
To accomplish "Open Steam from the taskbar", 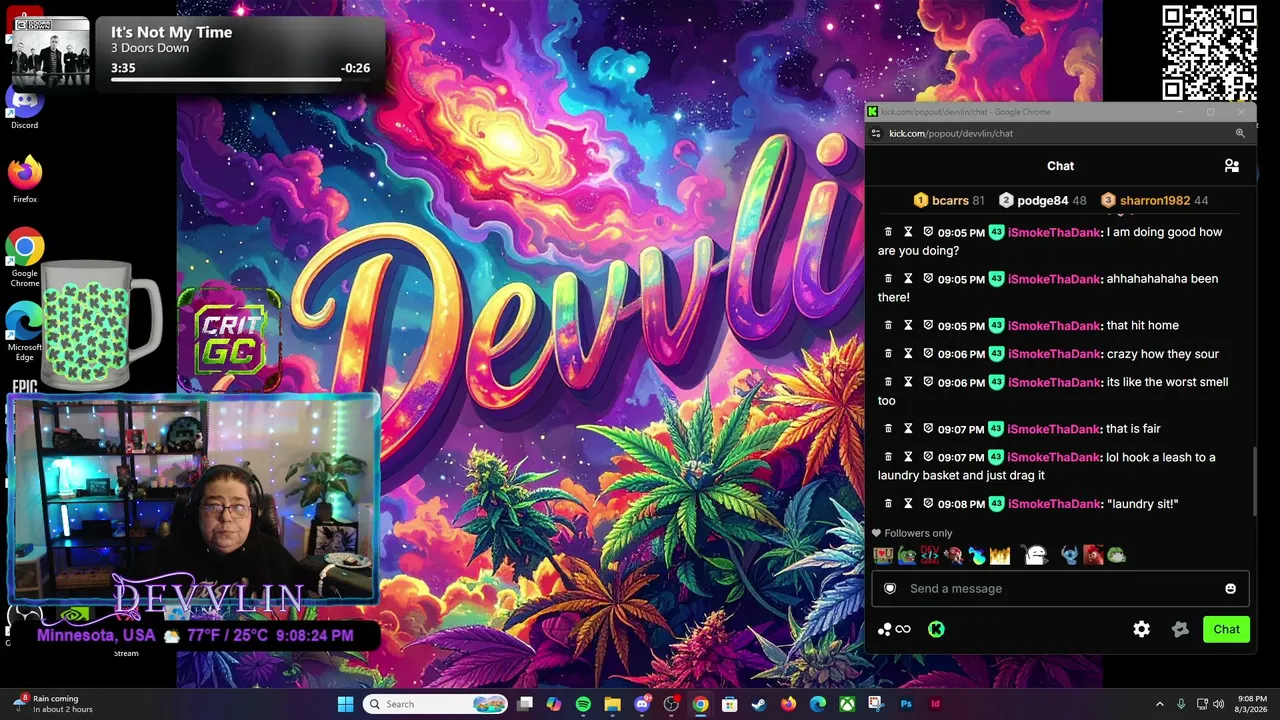I will [x=759, y=704].
